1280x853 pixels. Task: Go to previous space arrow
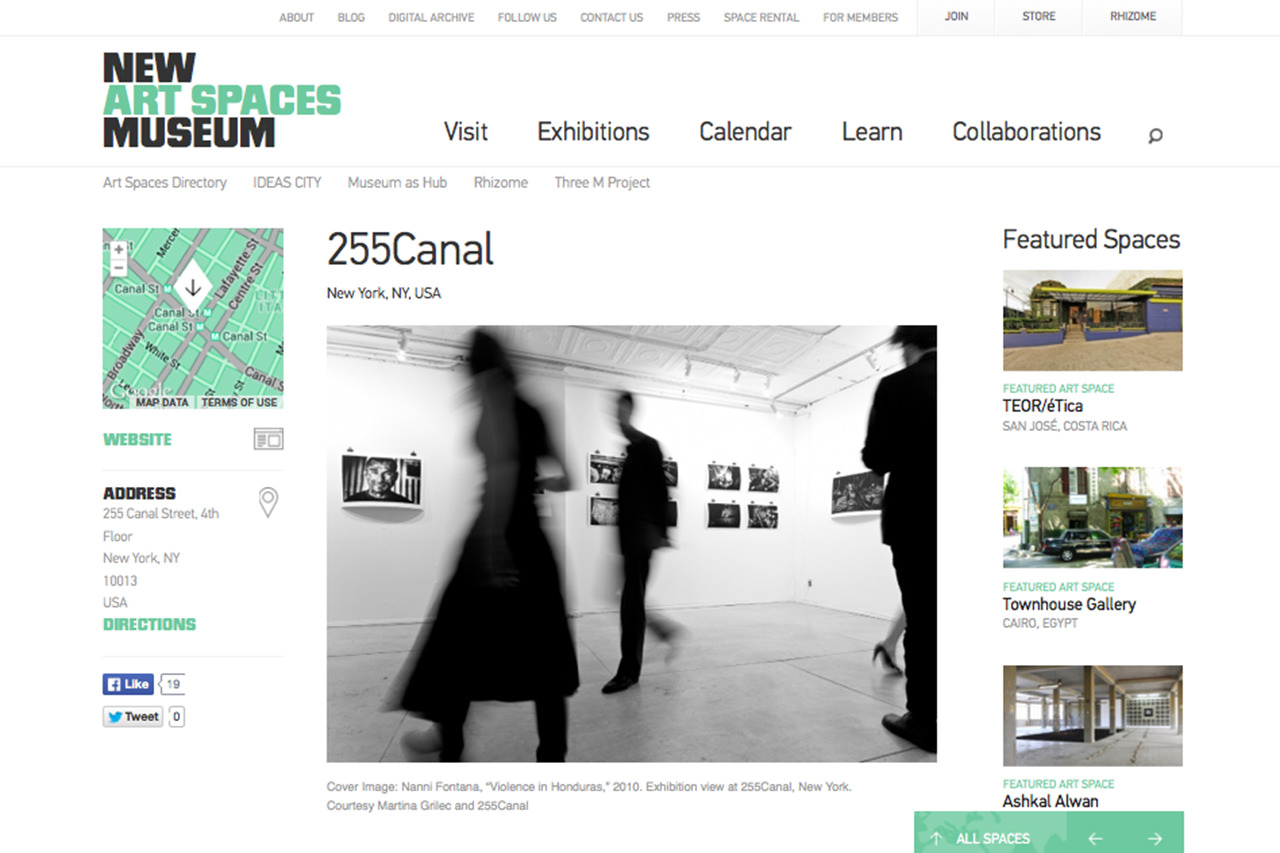(x=1095, y=839)
